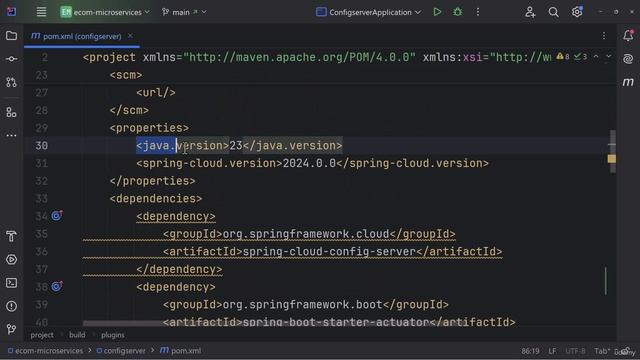Change LF line separator setting

click(x=552, y=351)
